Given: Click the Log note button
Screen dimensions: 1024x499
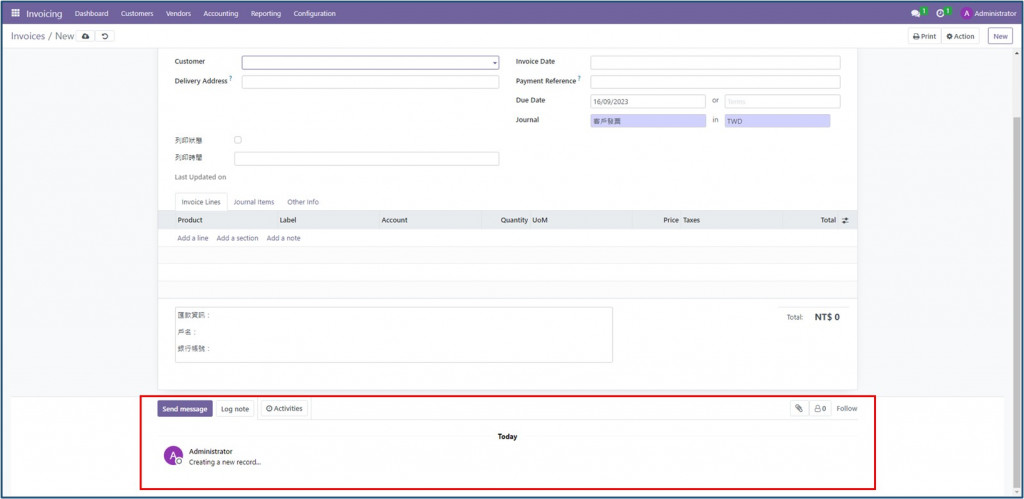Looking at the screenshot, I should click(x=235, y=409).
